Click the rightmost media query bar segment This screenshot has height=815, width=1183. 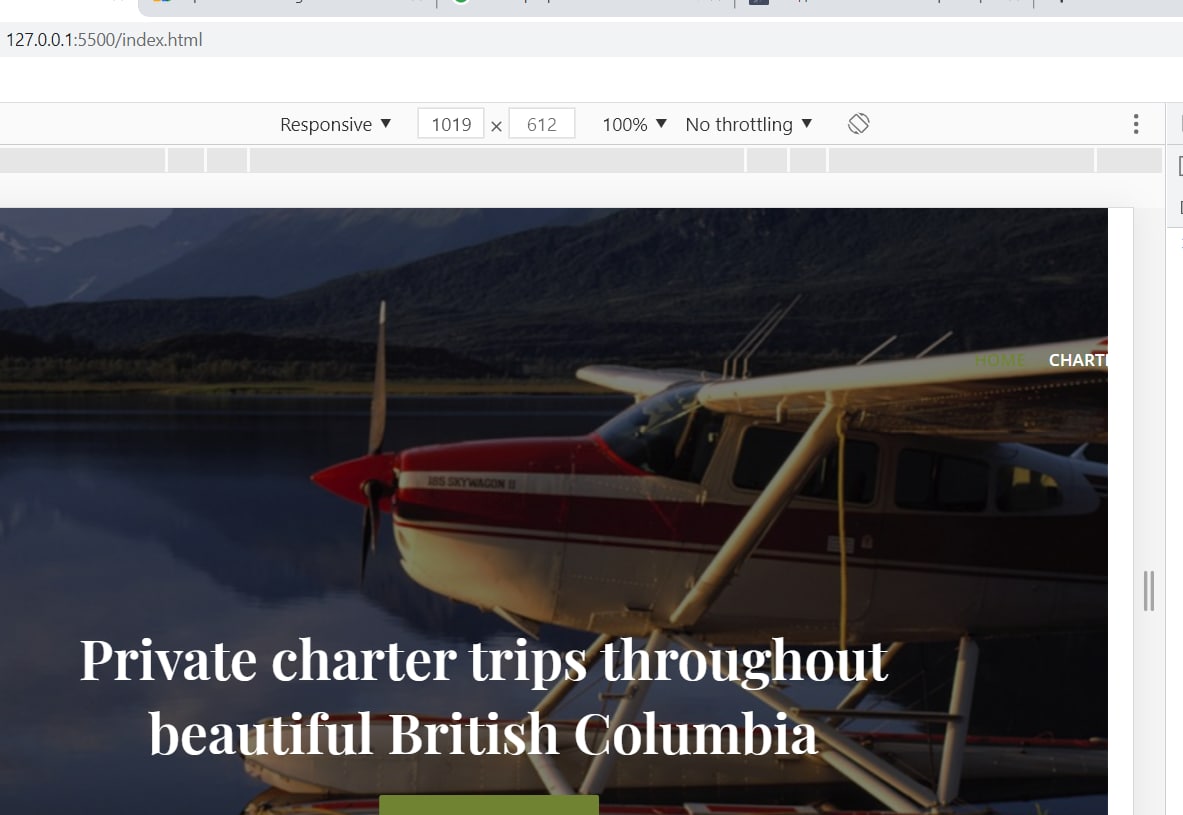coord(1129,160)
